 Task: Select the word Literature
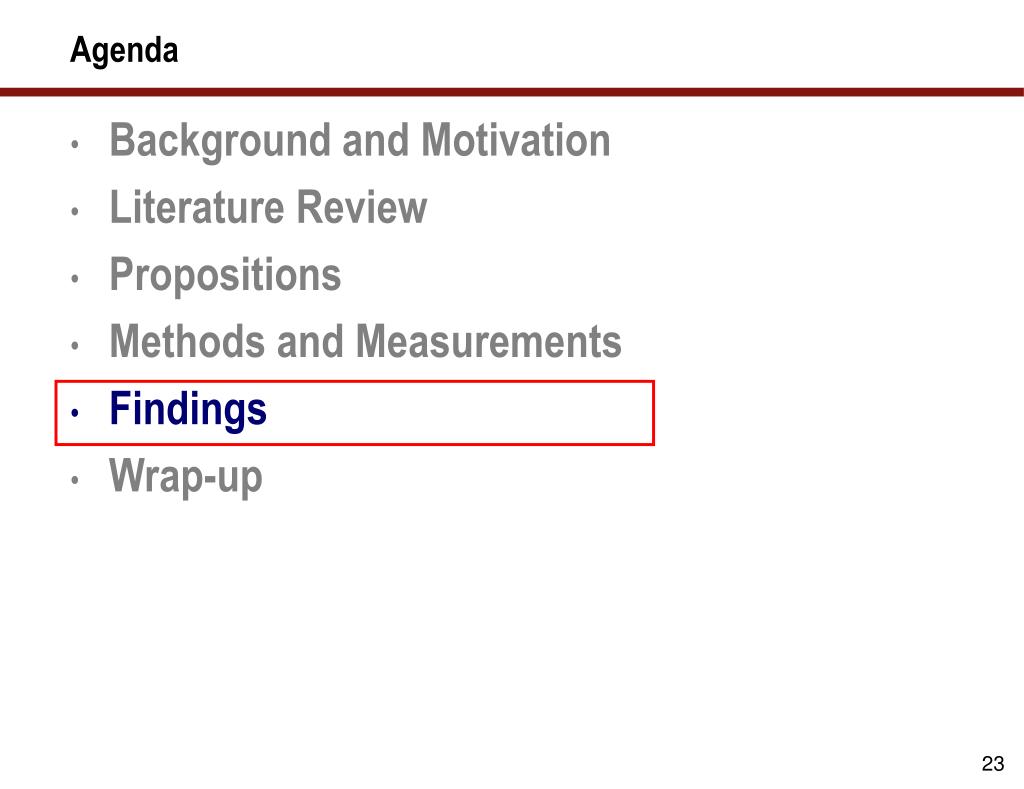coord(198,207)
